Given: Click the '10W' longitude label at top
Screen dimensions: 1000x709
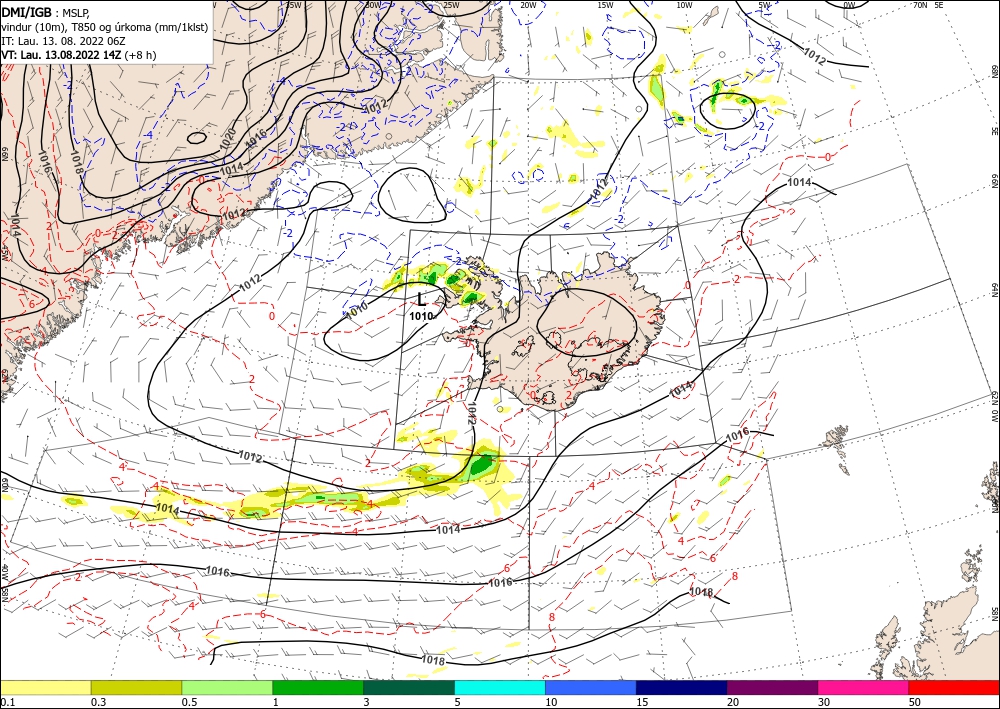Looking at the screenshot, I should tap(684, 4).
